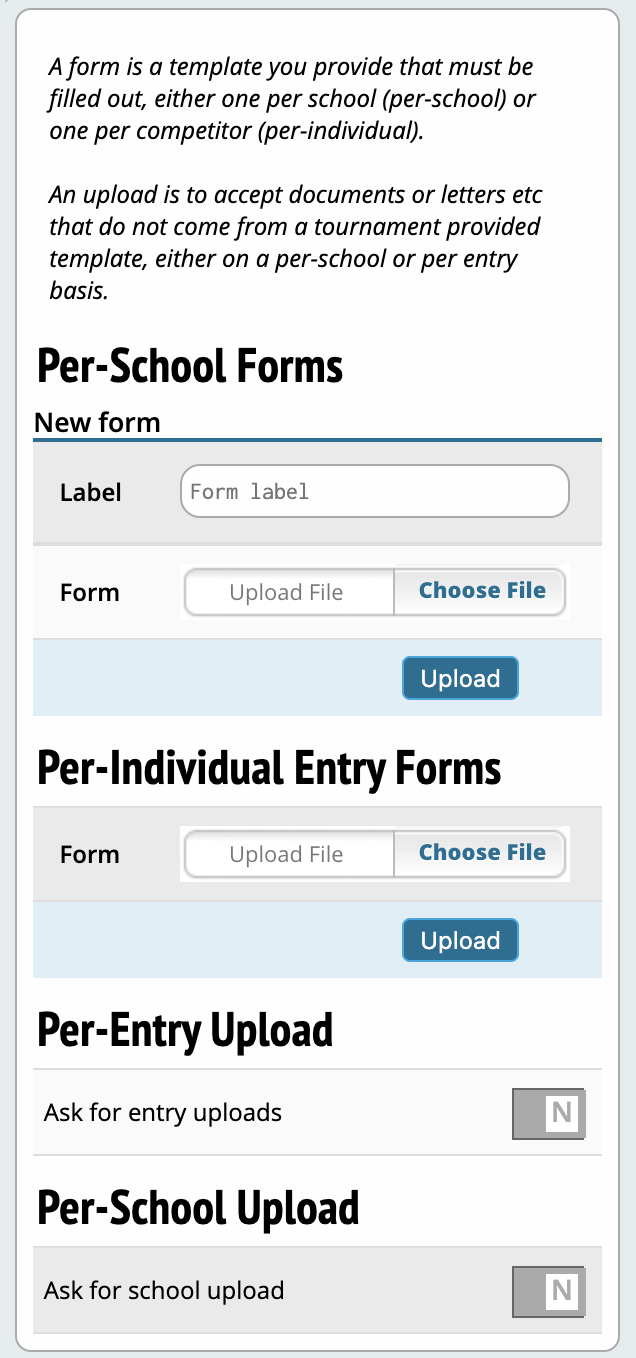This screenshot has height=1358, width=636.
Task: Click the Per-Entry Upload heading
Action: click(x=185, y=1030)
